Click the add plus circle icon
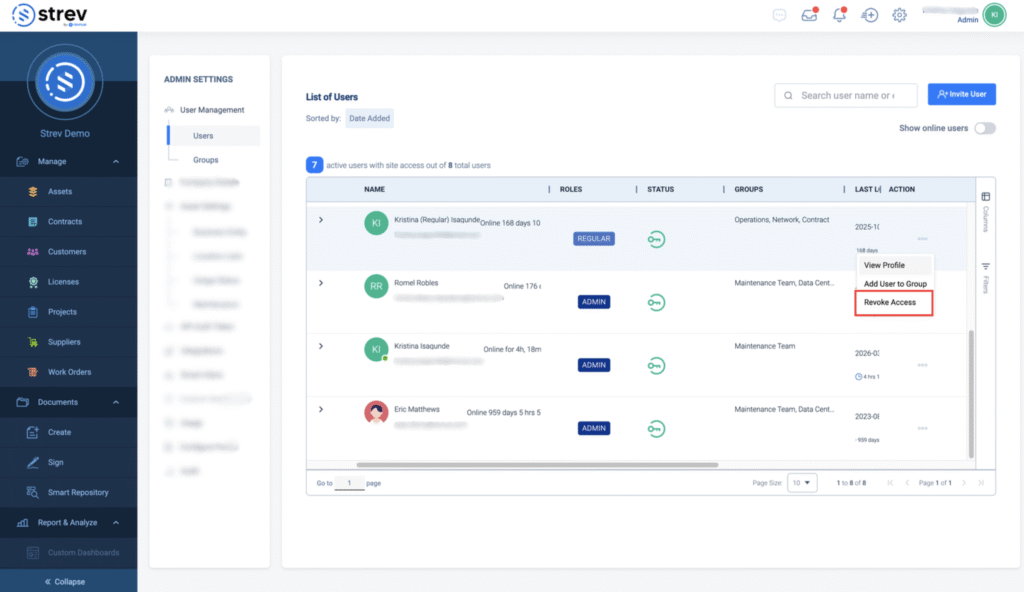The height and width of the screenshot is (592, 1024). (870, 15)
